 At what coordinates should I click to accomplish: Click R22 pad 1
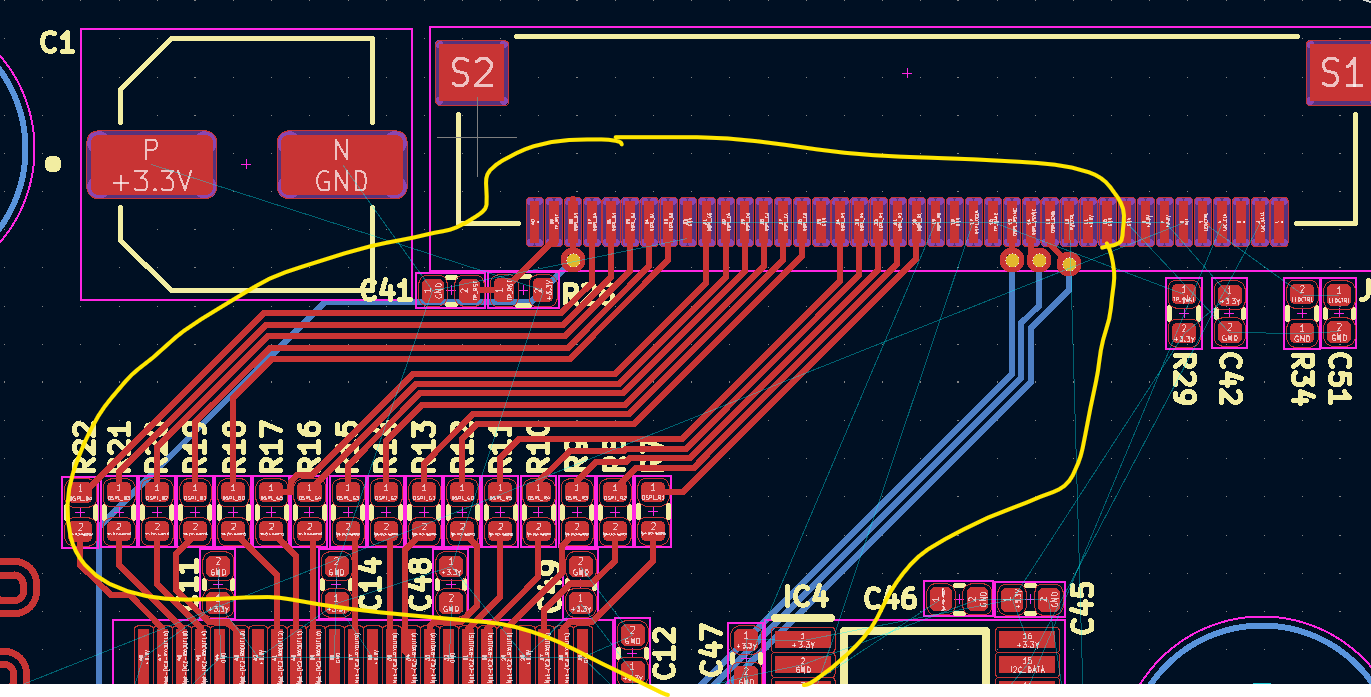(81, 493)
